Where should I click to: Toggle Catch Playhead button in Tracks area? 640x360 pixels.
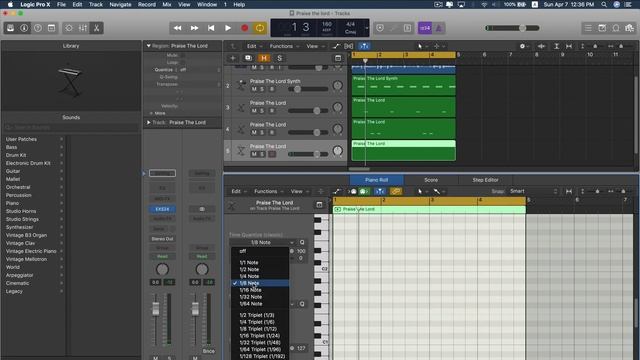(x=364, y=46)
